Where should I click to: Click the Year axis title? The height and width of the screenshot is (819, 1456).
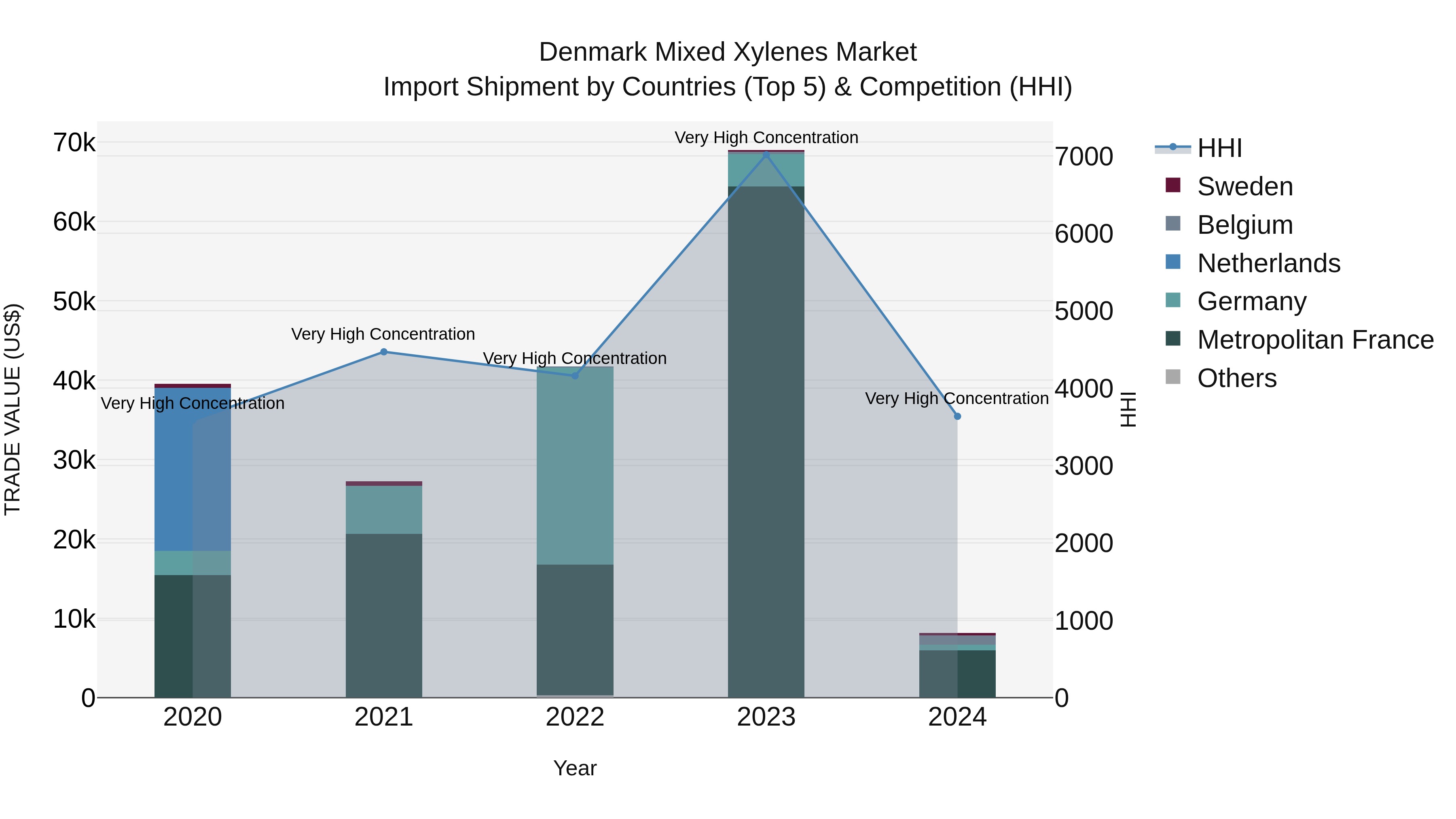[576, 769]
